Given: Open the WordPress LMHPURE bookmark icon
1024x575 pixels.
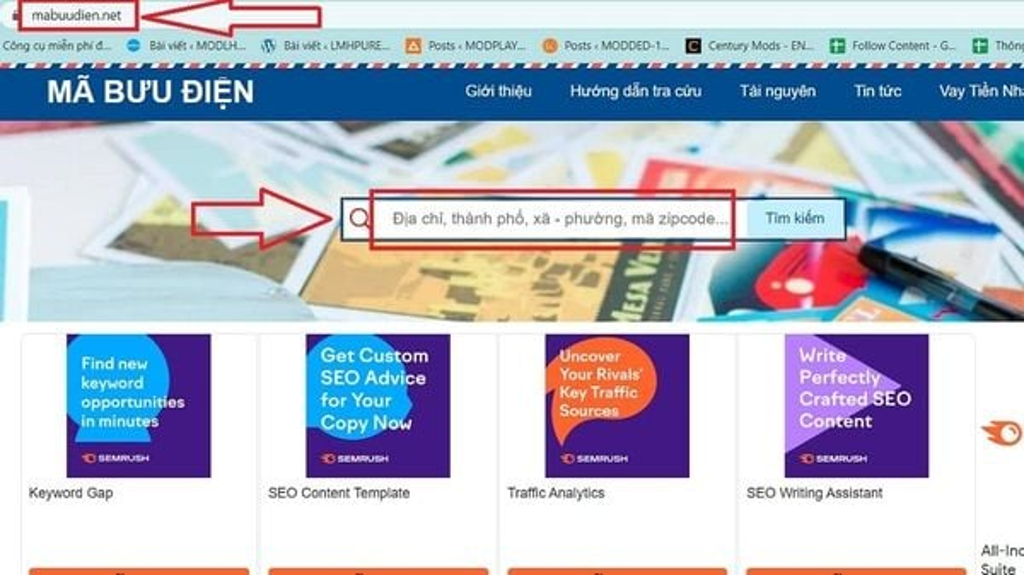Looking at the screenshot, I should [x=268, y=45].
